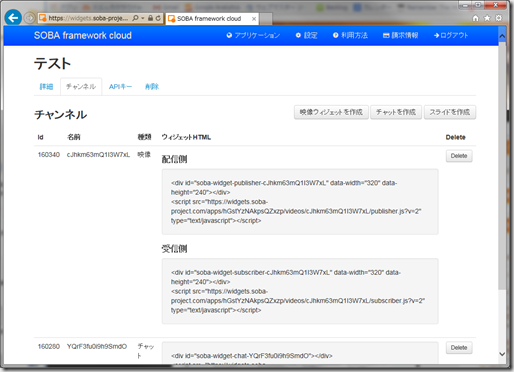Click the 配信側 heading
The image size is (514, 372).
(174, 159)
